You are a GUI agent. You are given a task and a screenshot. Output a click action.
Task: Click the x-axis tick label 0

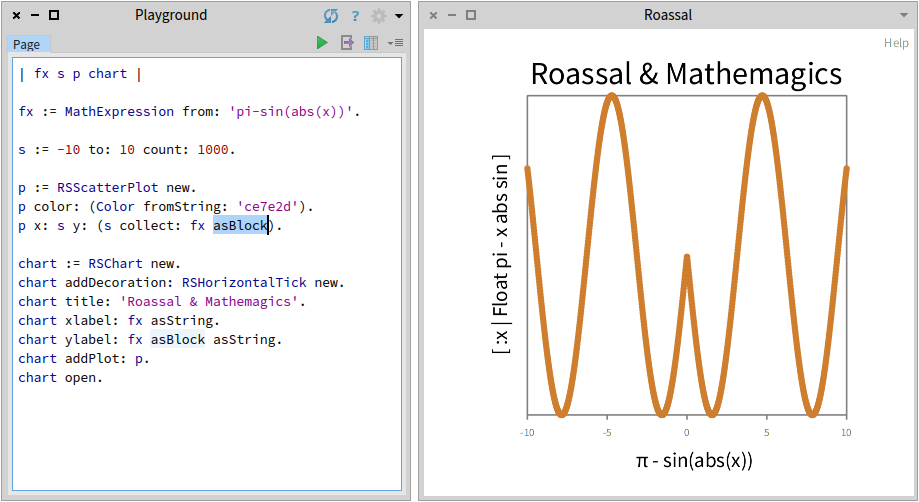[x=687, y=432]
